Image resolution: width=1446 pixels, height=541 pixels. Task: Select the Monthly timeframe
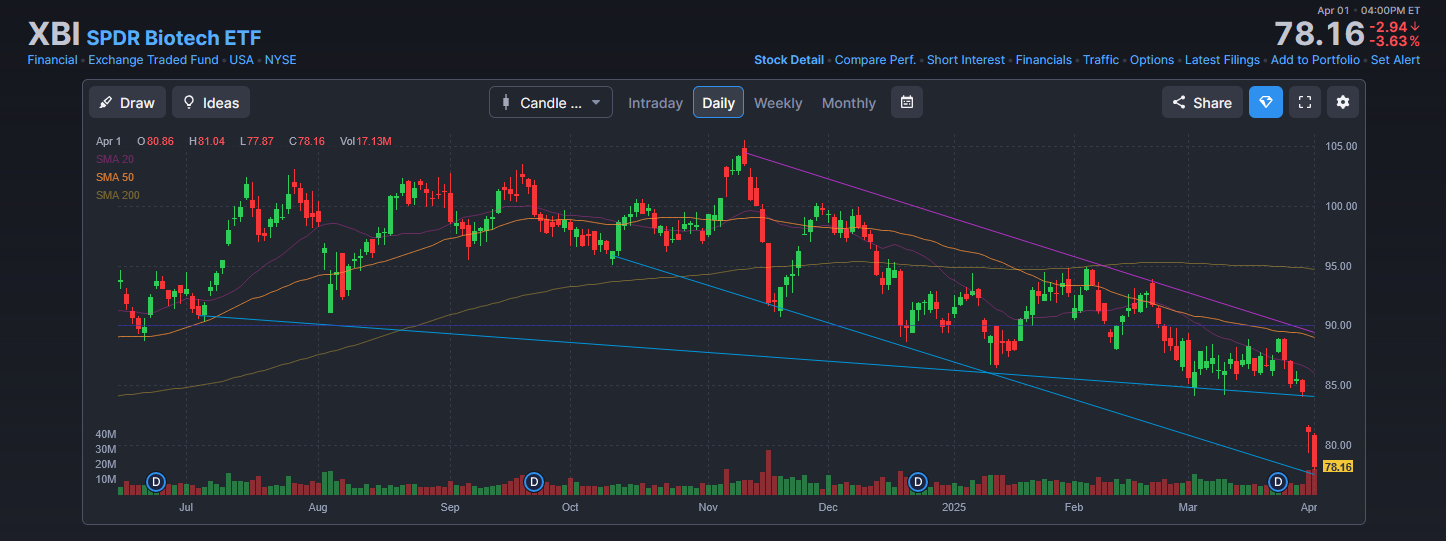click(848, 103)
